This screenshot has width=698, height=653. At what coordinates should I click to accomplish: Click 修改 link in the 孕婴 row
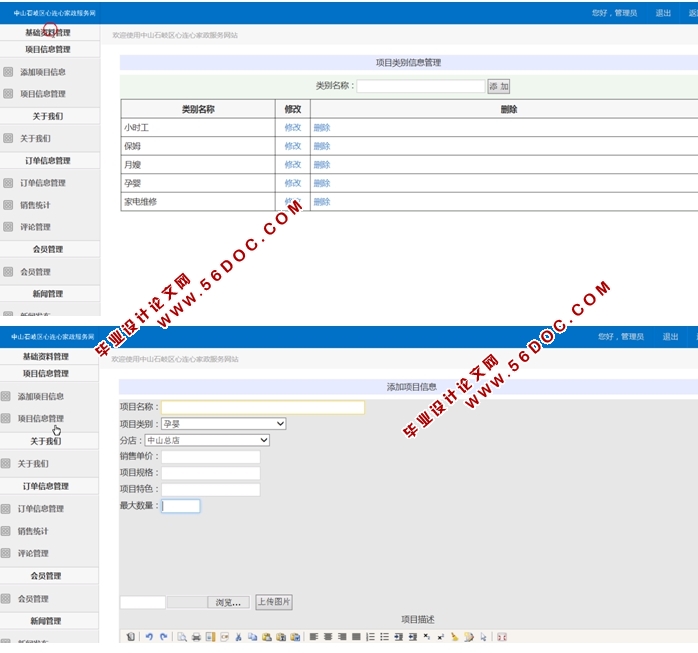coord(293,183)
